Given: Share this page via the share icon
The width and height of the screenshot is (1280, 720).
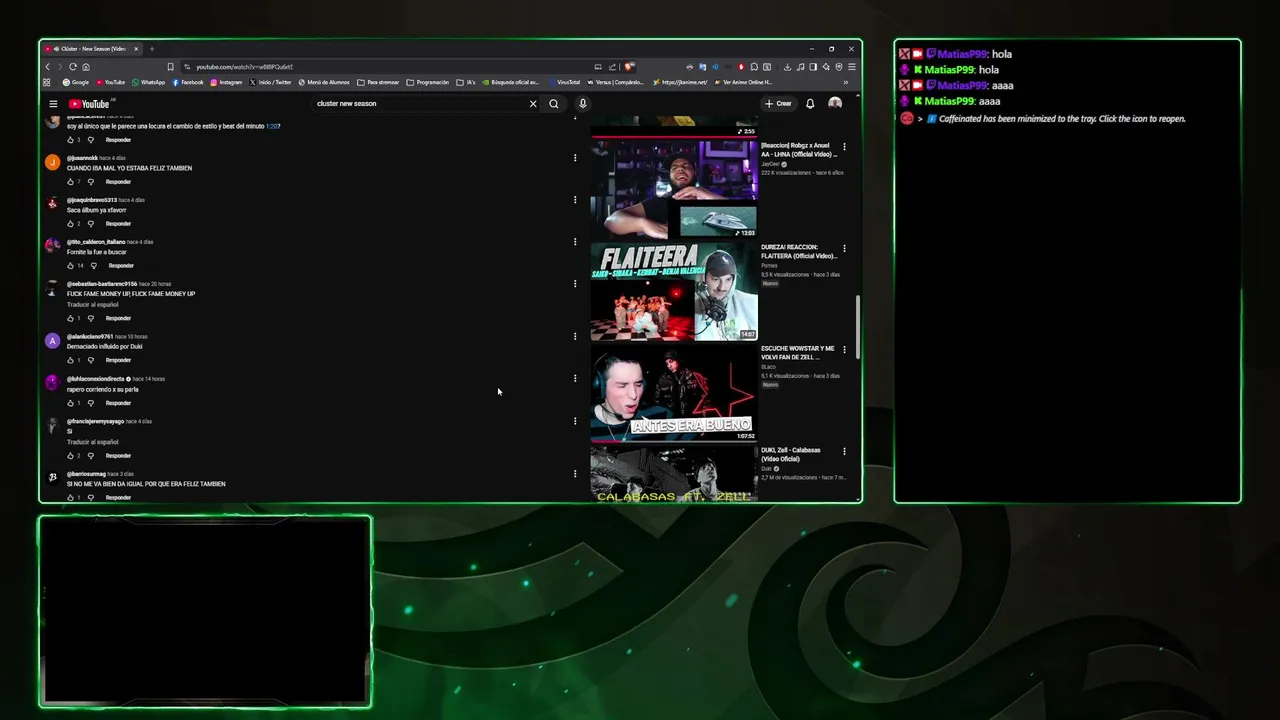Looking at the screenshot, I should (x=612, y=67).
